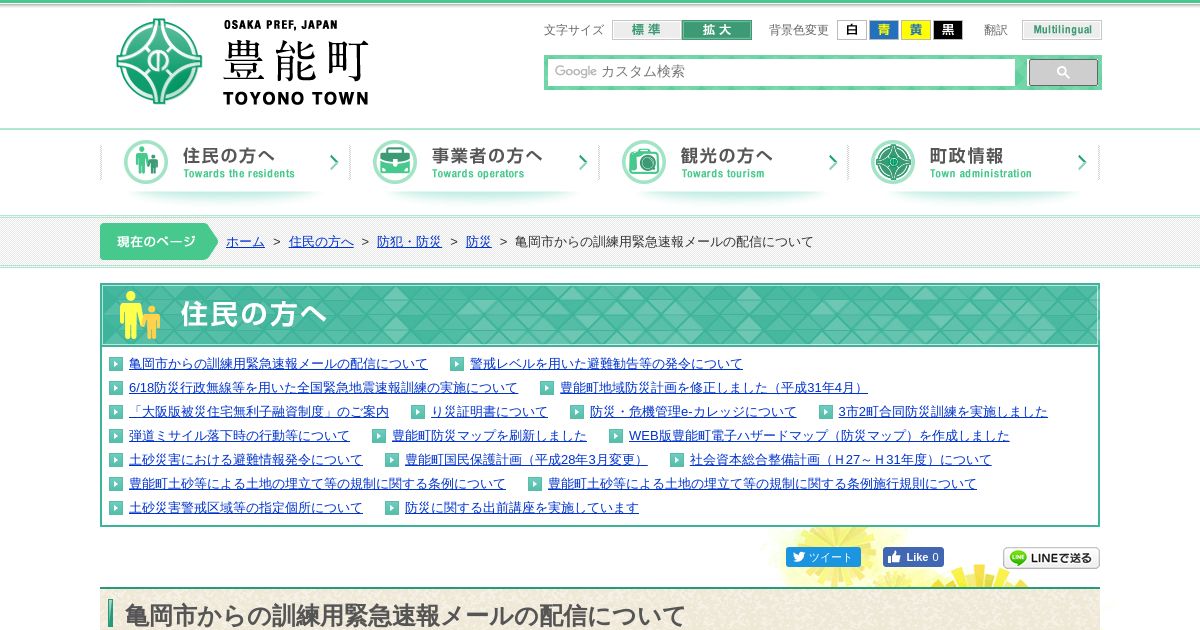Click the chevron arrow next to 観光の方へ
Image resolution: width=1200 pixels, height=630 pixels.
(x=832, y=162)
